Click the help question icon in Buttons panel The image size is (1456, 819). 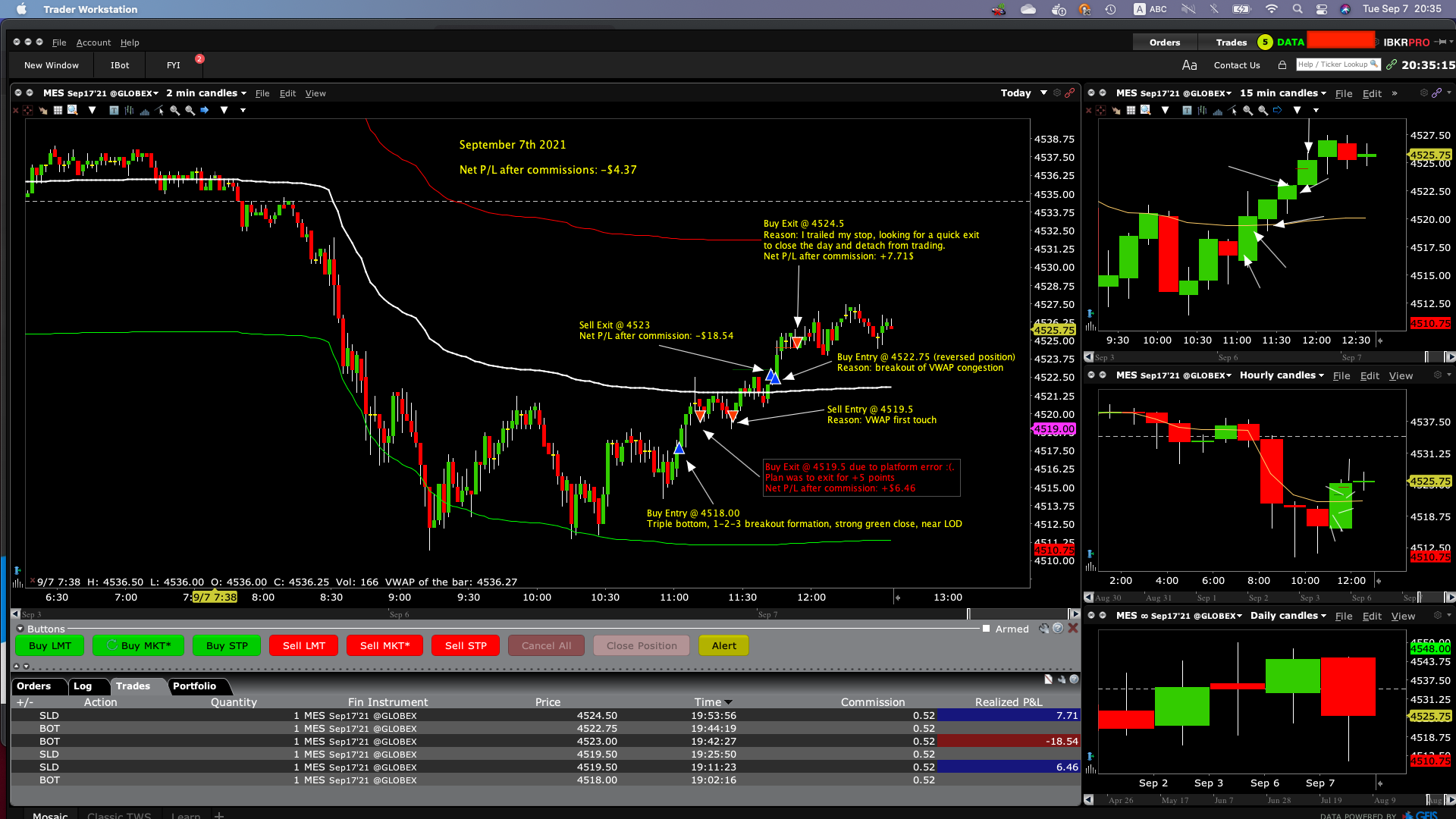pyautogui.click(x=1058, y=629)
